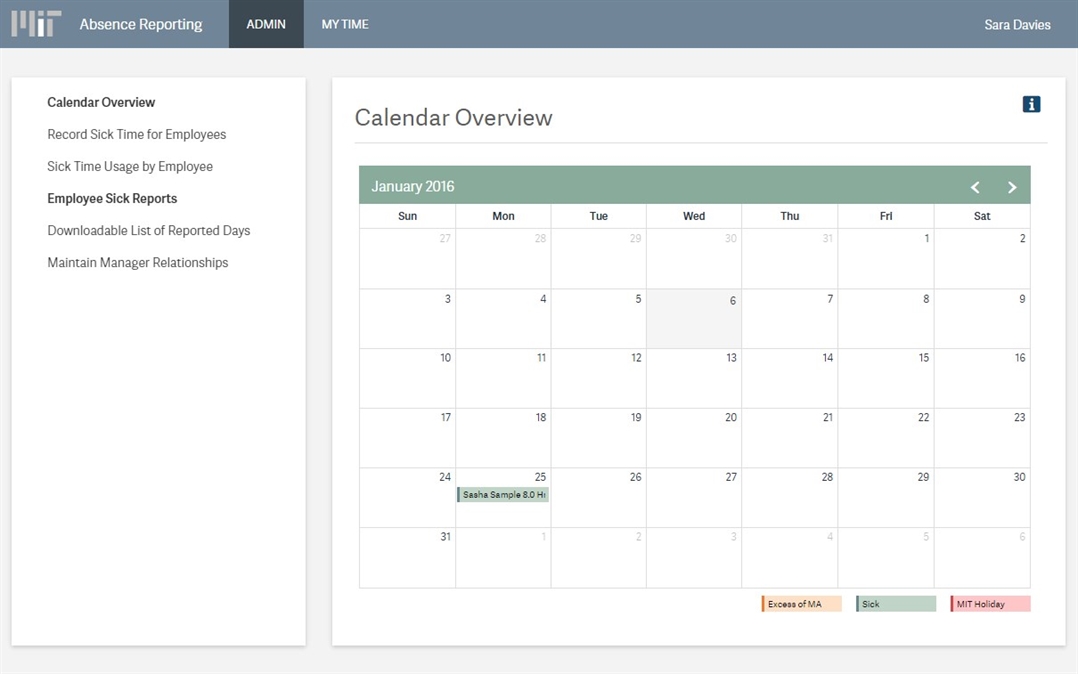Click the Sara Davies user name

pos(1017,24)
